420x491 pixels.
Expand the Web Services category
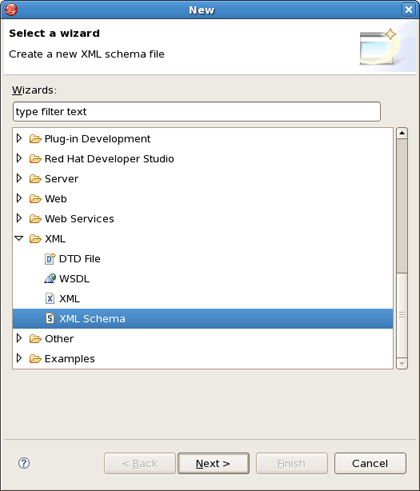point(19,218)
